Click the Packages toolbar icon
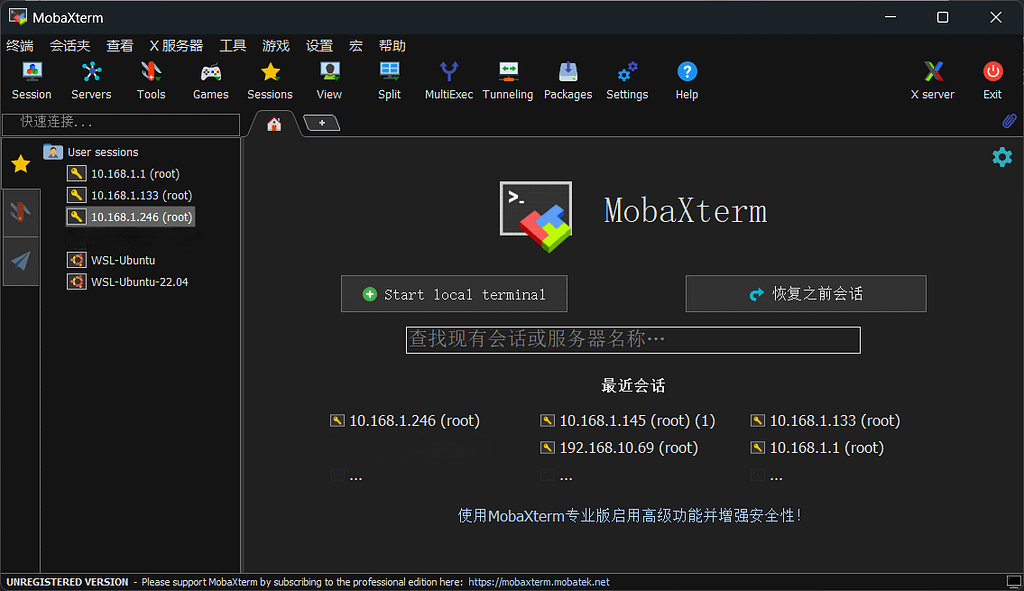The height and width of the screenshot is (591, 1024). point(568,80)
